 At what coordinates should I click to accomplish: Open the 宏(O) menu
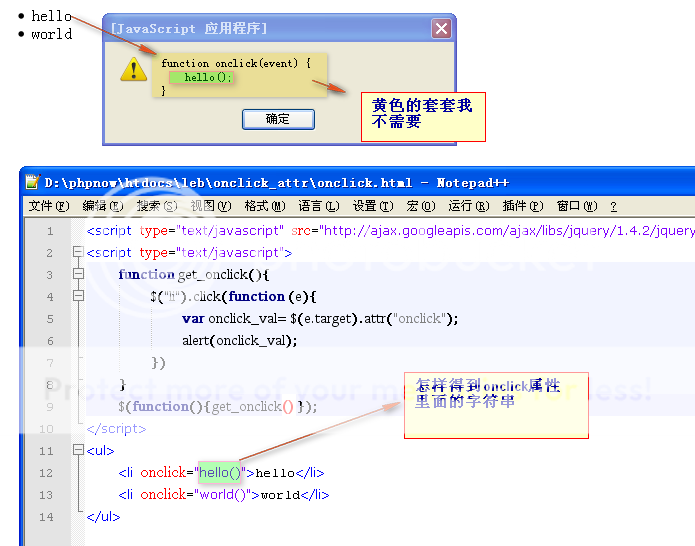[421, 206]
